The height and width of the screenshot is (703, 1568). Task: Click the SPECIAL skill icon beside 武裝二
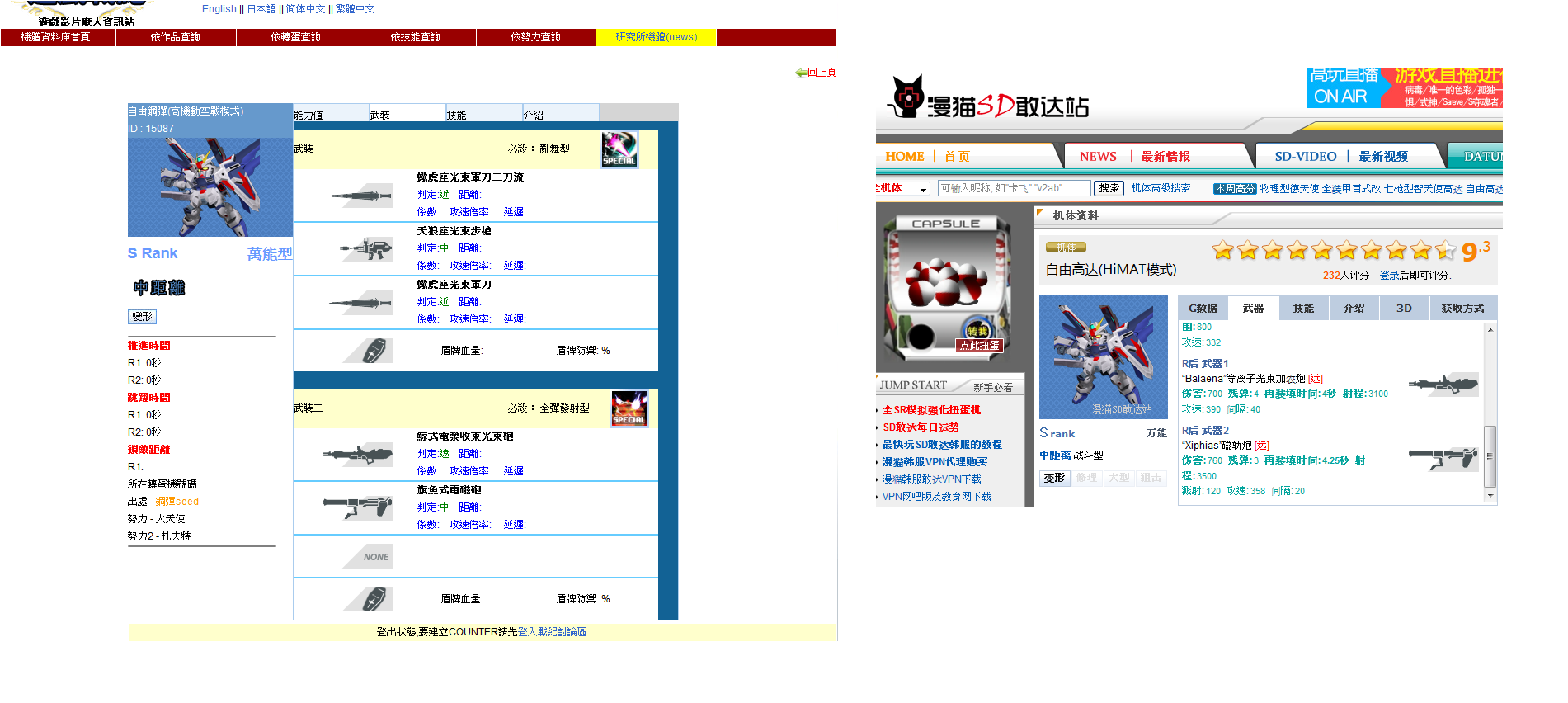coord(629,408)
